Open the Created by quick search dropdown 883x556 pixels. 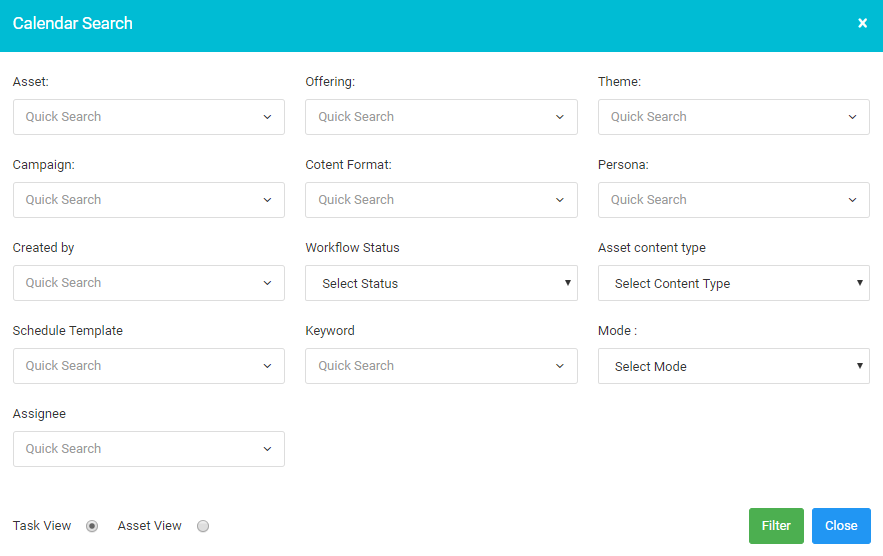[149, 283]
